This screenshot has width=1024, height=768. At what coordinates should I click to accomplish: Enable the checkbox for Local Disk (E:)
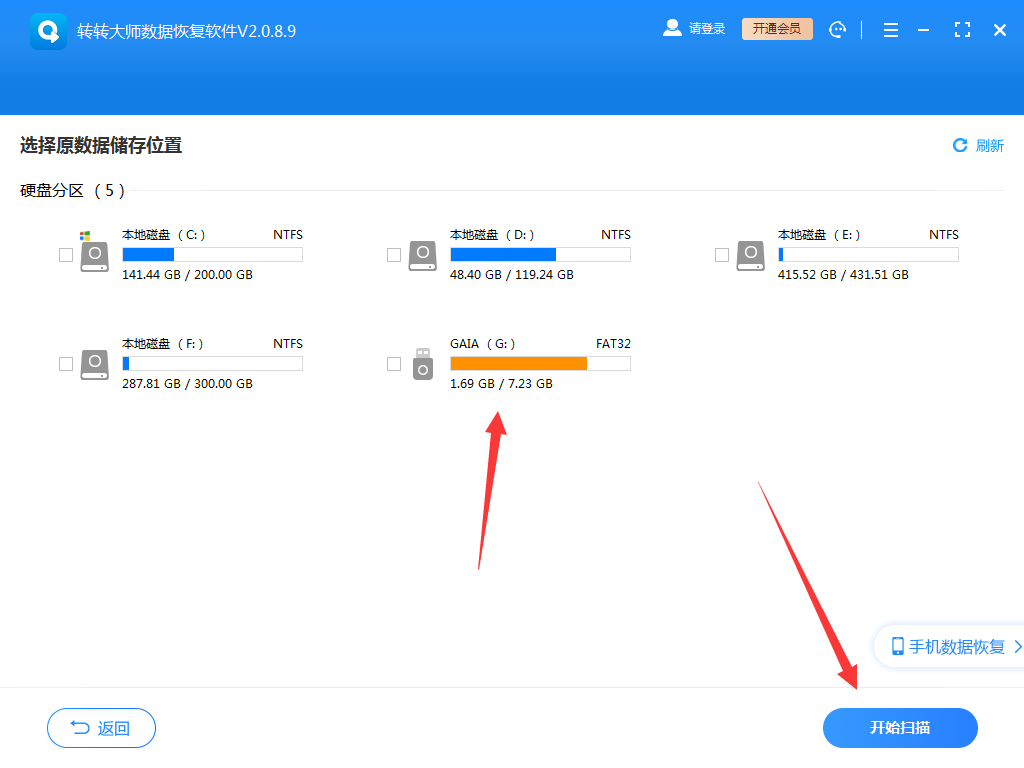pyautogui.click(x=722, y=255)
